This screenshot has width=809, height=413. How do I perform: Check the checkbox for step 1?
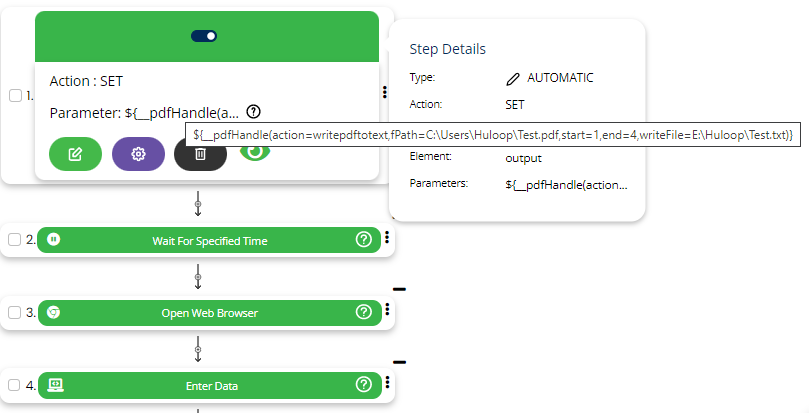coord(15,96)
